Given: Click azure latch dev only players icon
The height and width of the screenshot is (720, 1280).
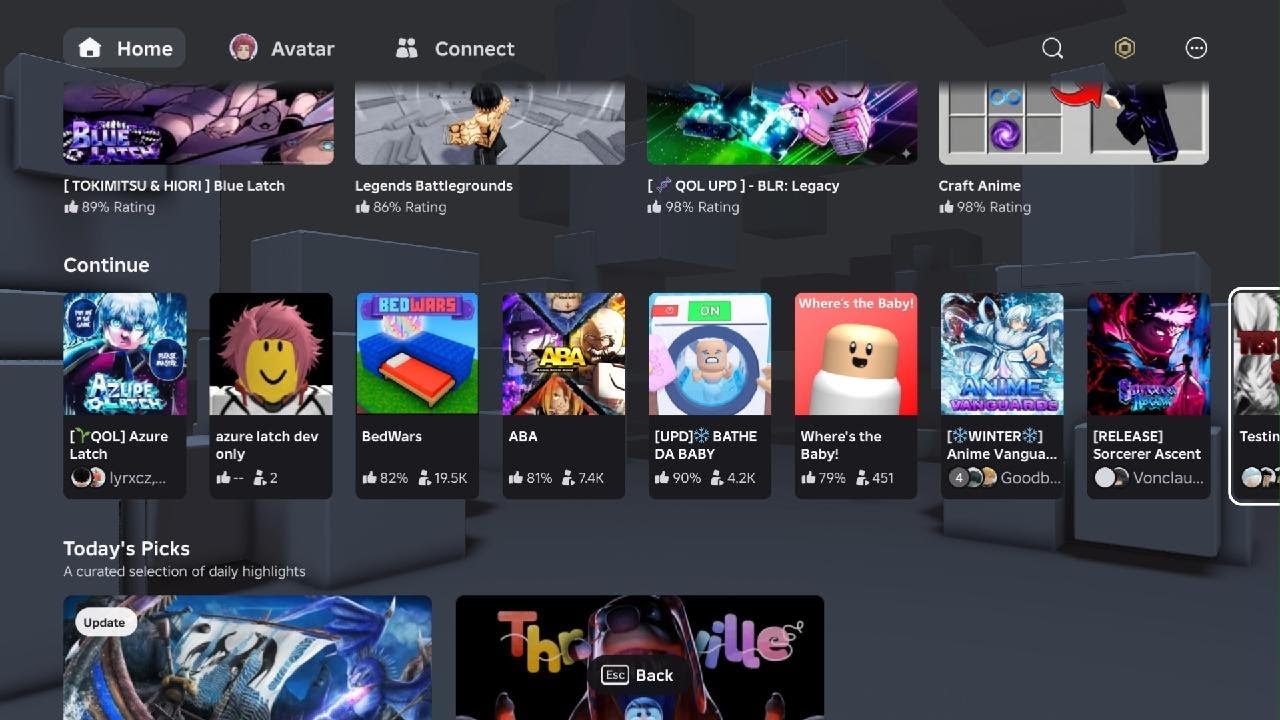Looking at the screenshot, I should pyautogui.click(x=260, y=478).
